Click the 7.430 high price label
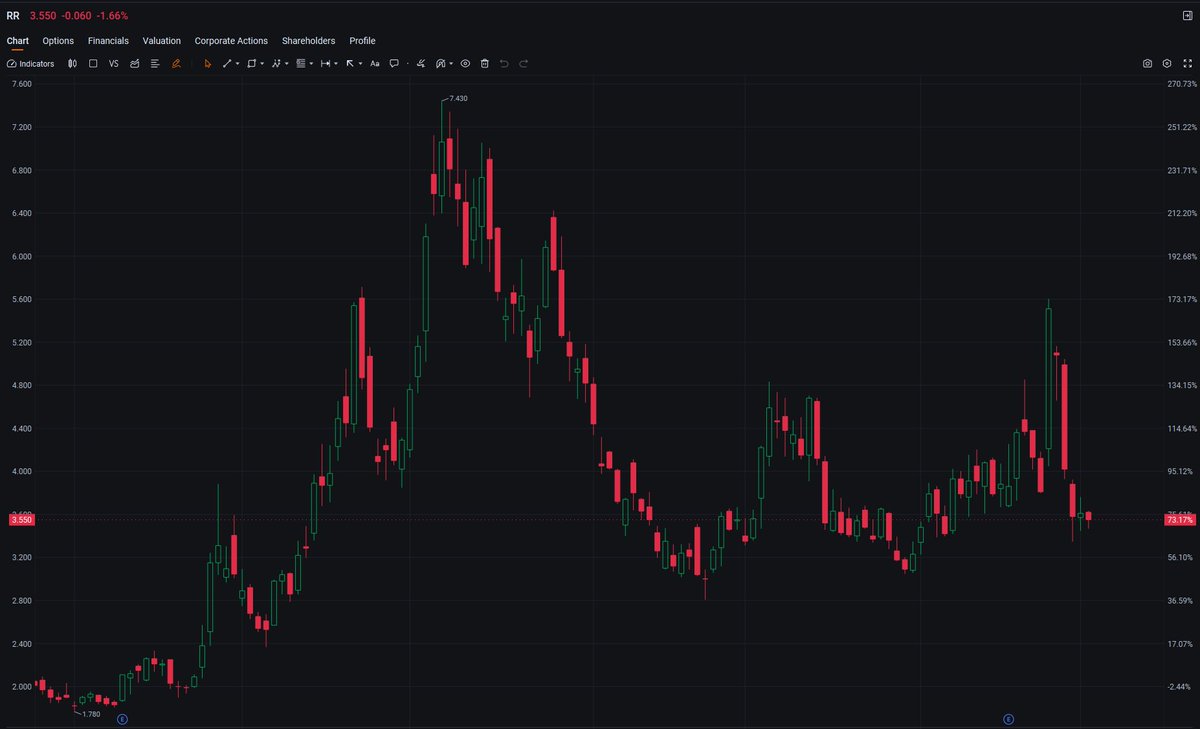 458,98
